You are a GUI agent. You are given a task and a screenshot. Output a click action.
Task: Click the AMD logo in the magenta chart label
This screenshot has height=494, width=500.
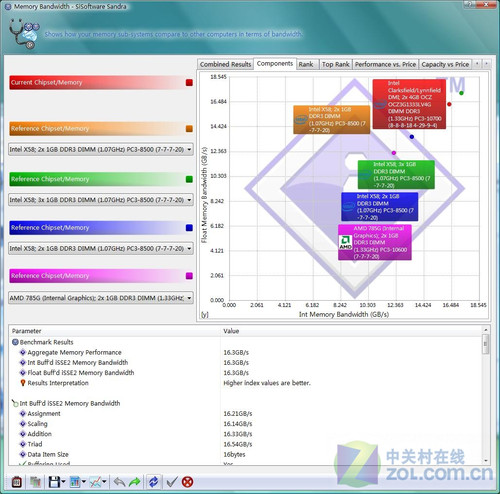pyautogui.click(x=345, y=242)
